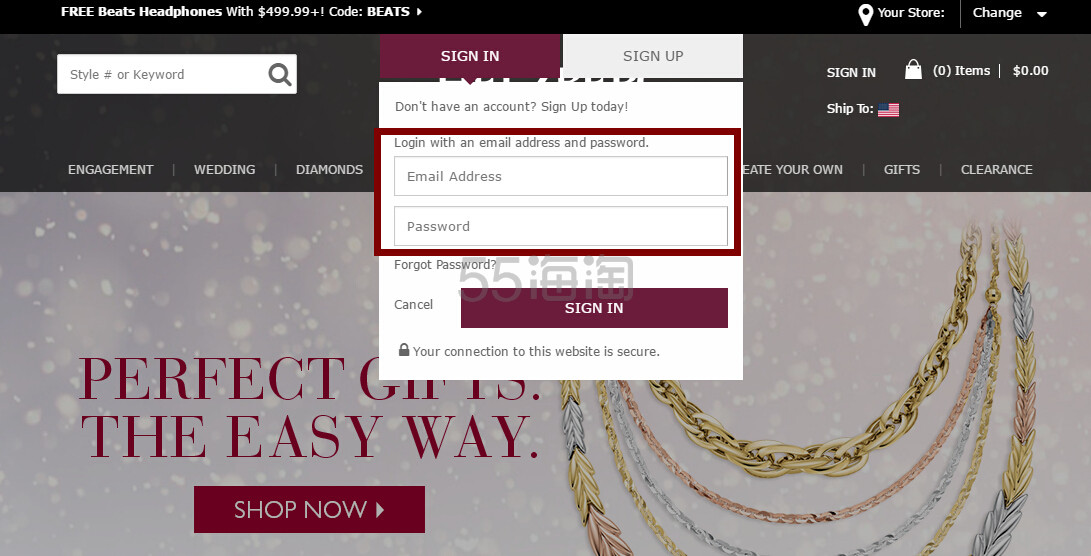1091x556 pixels.
Task: Open the ENGAGEMENT menu
Action: 111,170
